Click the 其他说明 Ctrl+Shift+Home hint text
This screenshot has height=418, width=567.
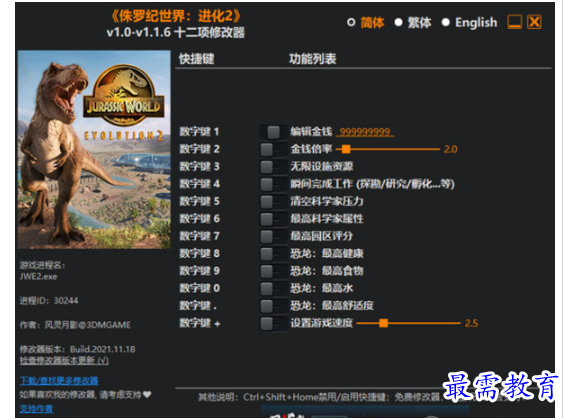coord(320,397)
